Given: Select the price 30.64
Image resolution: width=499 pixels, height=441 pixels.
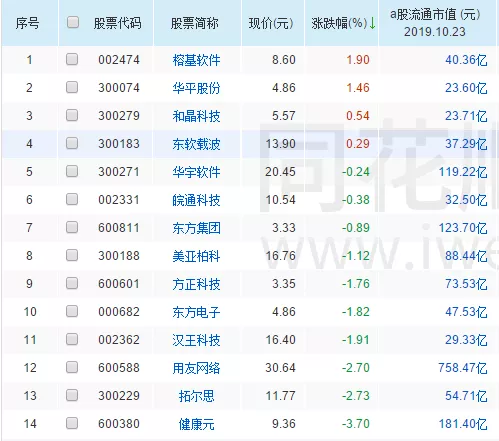Looking at the screenshot, I should pyautogui.click(x=280, y=368).
